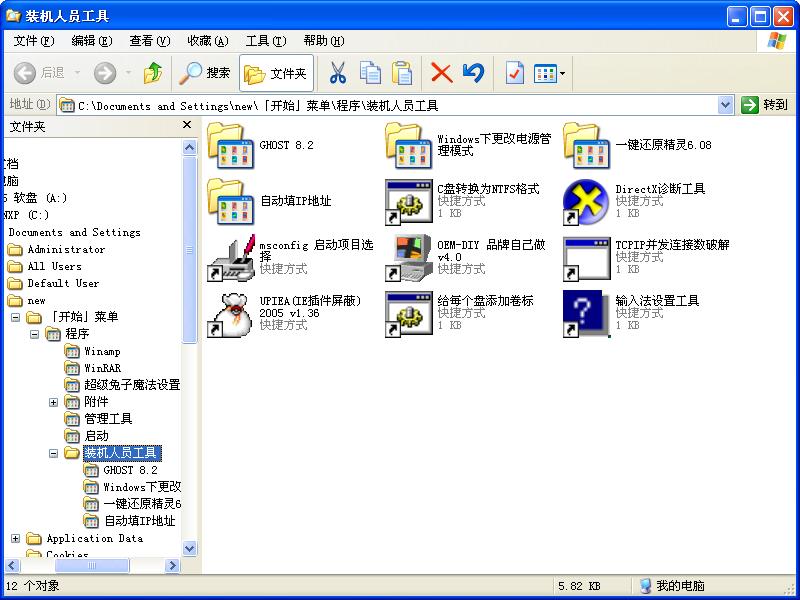Click tree pane horizontal scroll right arrow
This screenshot has width=800, height=600.
(x=172, y=565)
